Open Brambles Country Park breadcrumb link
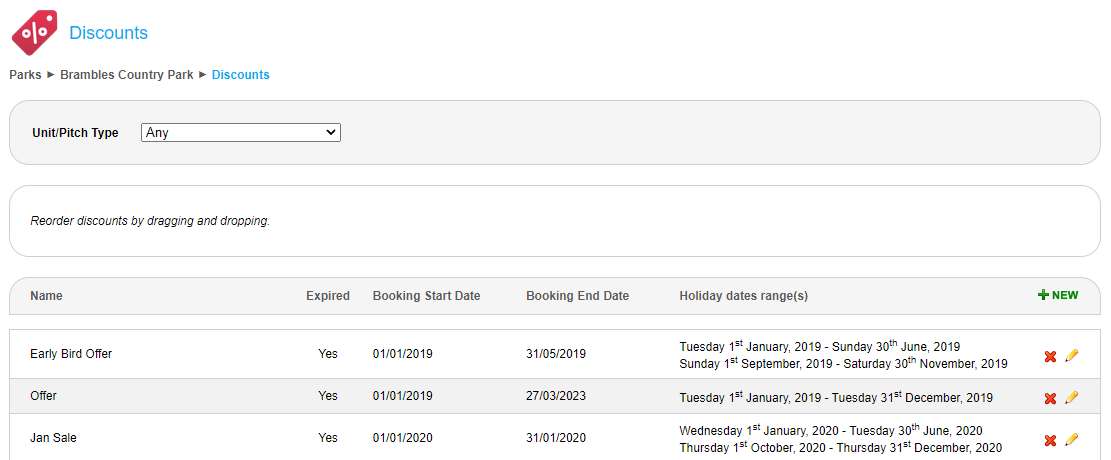 [127, 75]
